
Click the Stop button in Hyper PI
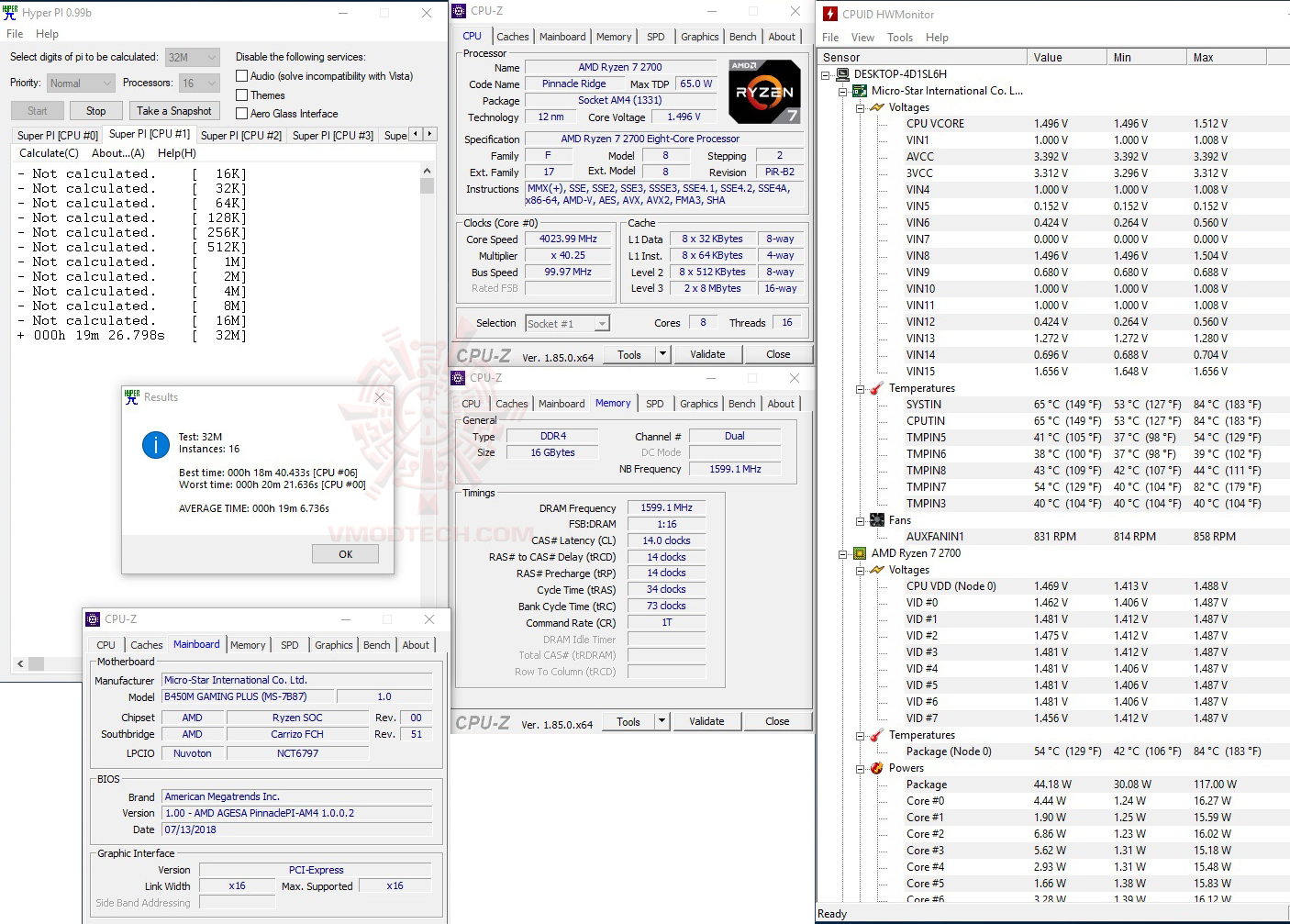click(x=96, y=111)
